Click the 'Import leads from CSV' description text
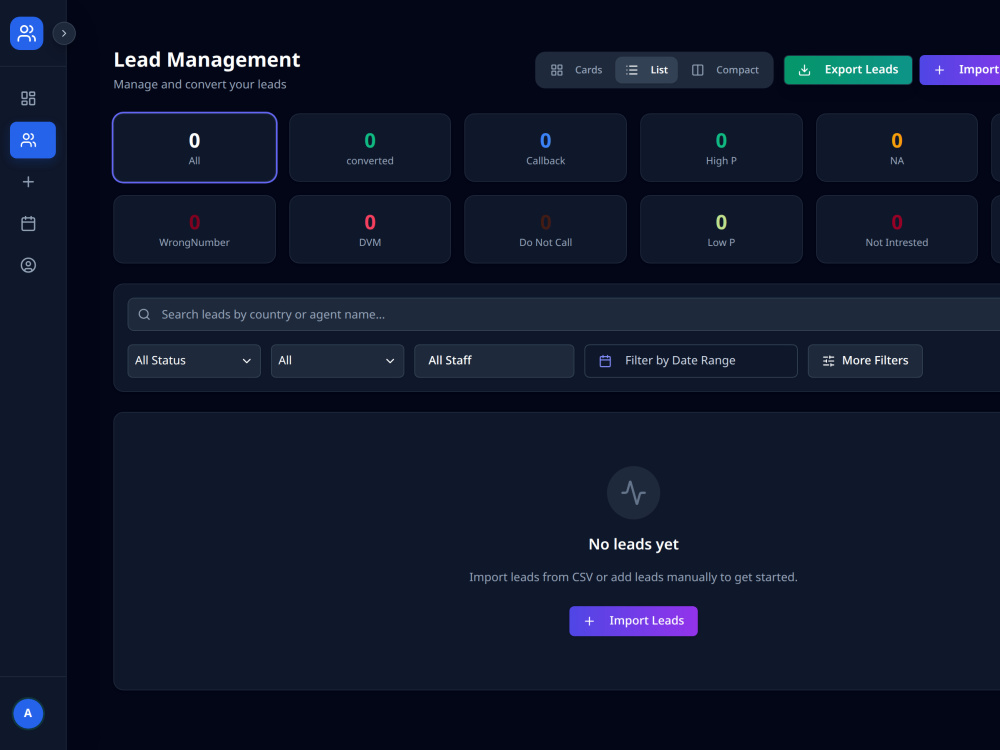1000x750 pixels. click(x=633, y=577)
